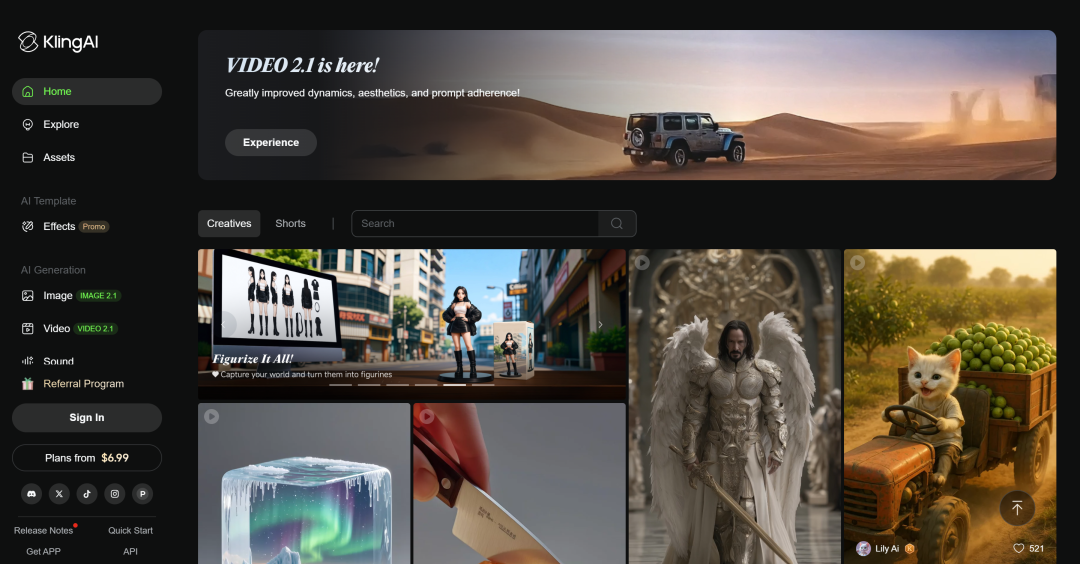Click the Sign In button

87,417
